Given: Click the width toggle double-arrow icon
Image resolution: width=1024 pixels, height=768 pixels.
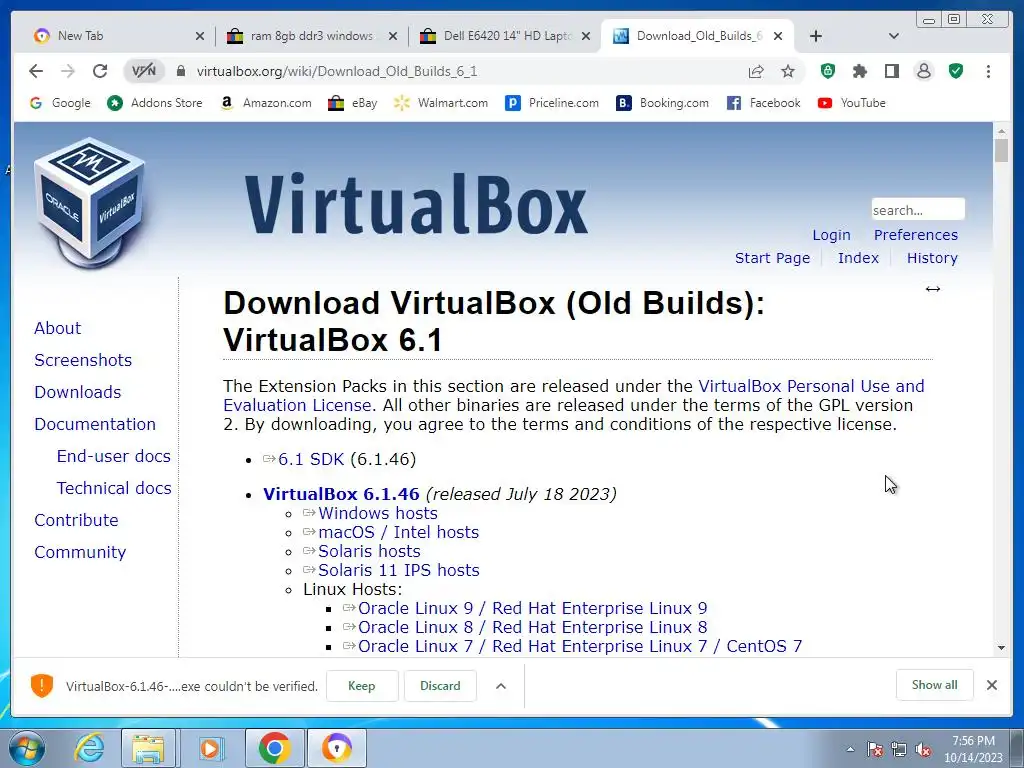Looking at the screenshot, I should 933,289.
